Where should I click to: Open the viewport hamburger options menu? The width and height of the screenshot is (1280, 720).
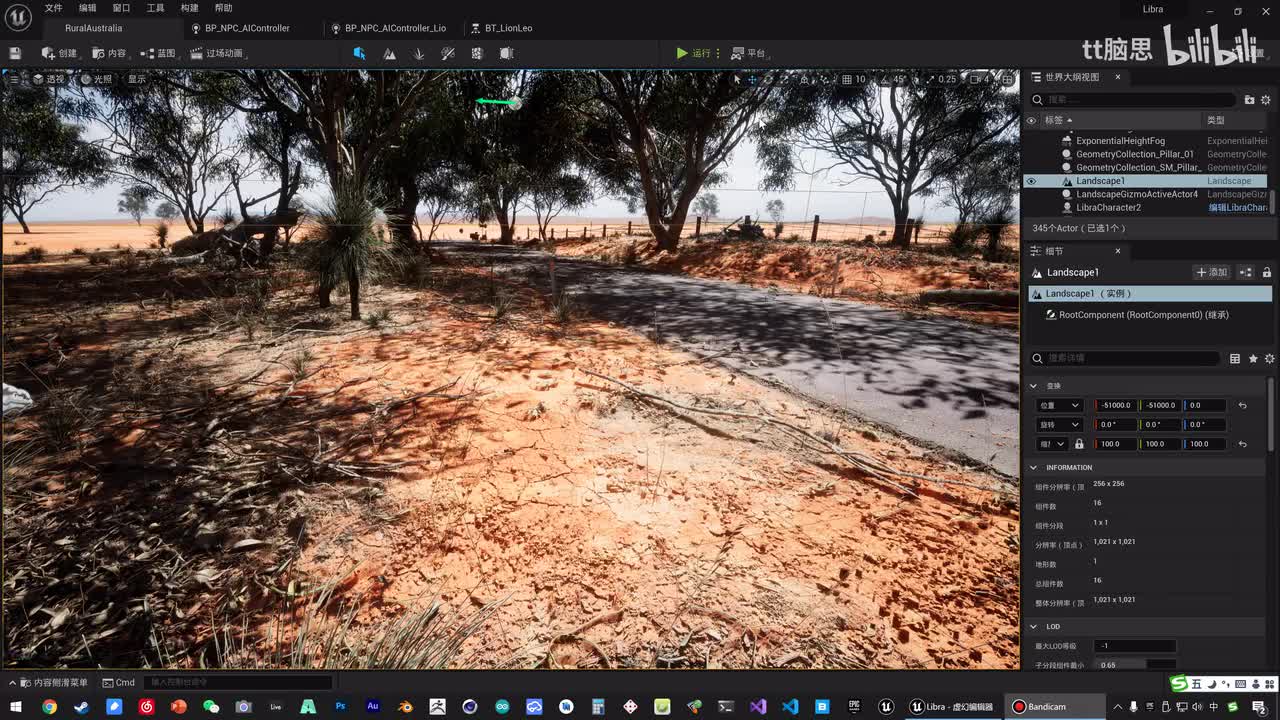13,79
